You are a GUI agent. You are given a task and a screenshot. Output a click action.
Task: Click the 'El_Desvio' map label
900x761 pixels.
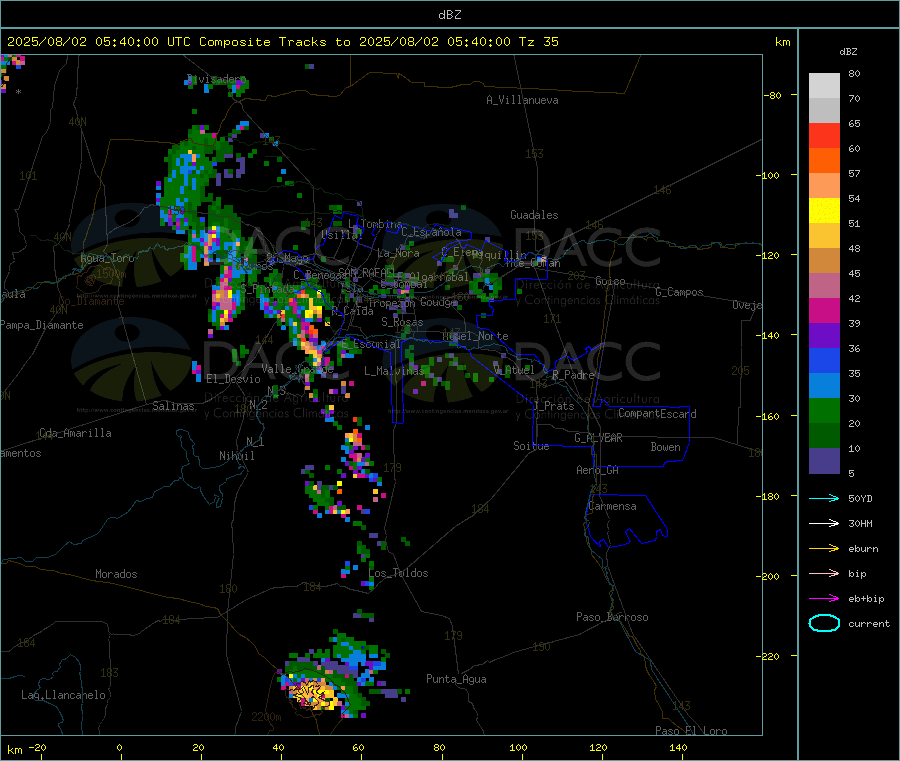(234, 379)
